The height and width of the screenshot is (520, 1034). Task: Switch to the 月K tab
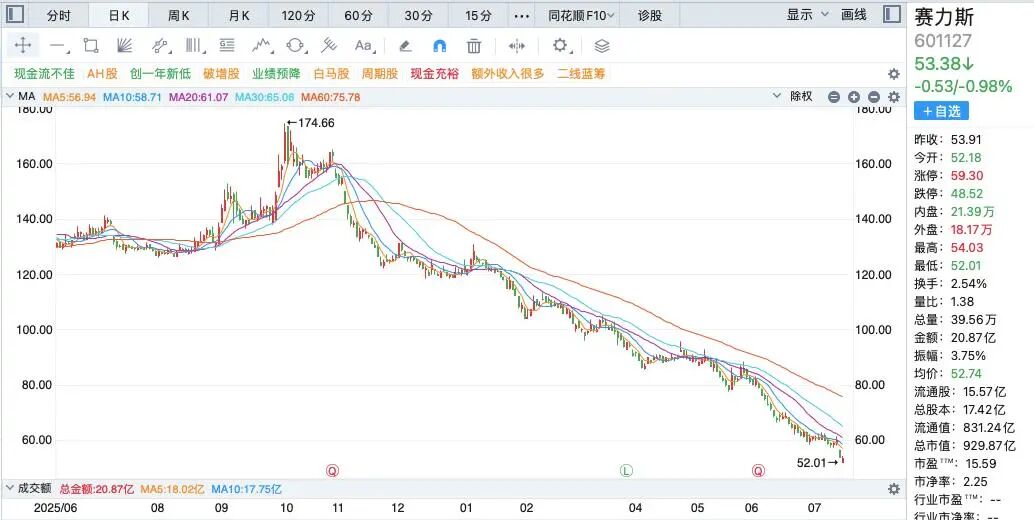239,15
